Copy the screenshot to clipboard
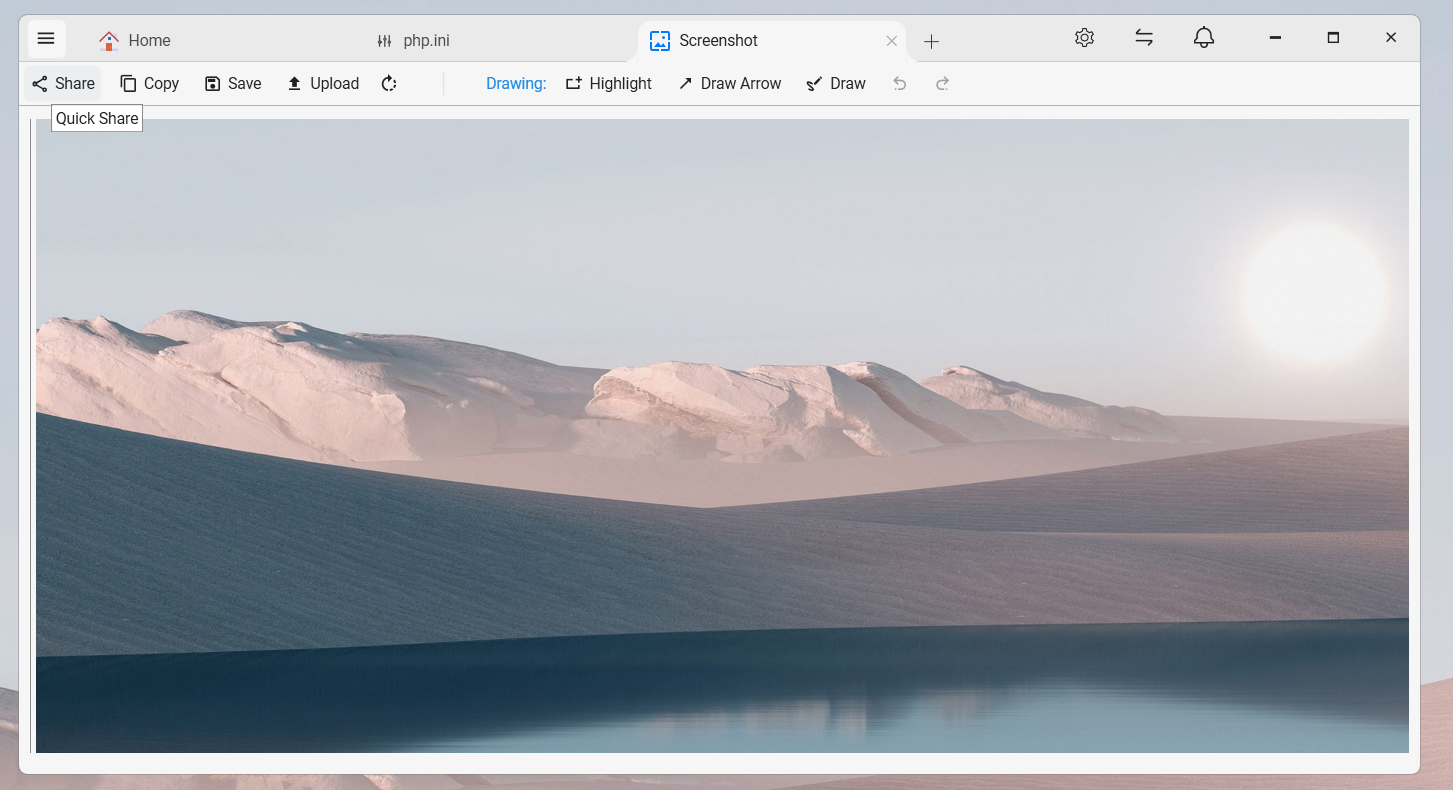This screenshot has height=790, width=1453. (x=149, y=84)
